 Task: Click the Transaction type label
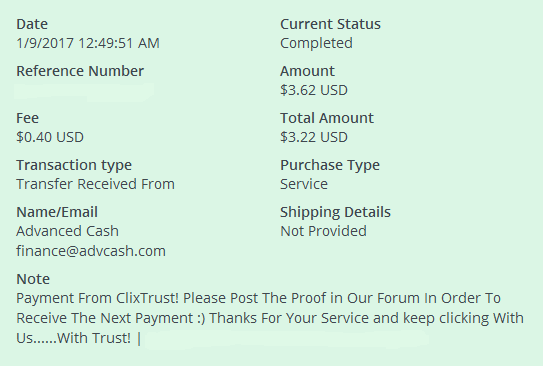(74, 166)
